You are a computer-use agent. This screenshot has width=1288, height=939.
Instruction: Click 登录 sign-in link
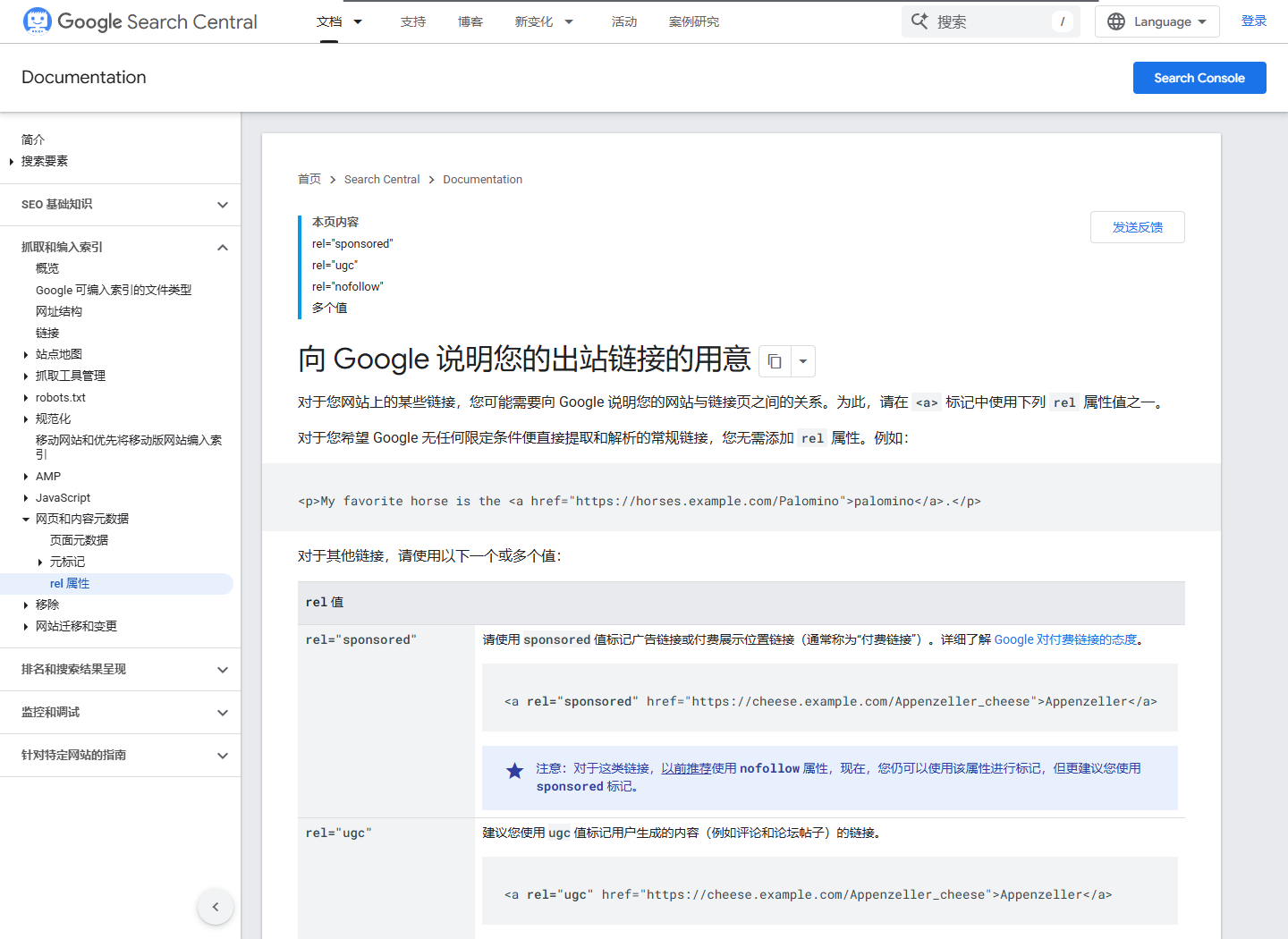pyautogui.click(x=1254, y=21)
